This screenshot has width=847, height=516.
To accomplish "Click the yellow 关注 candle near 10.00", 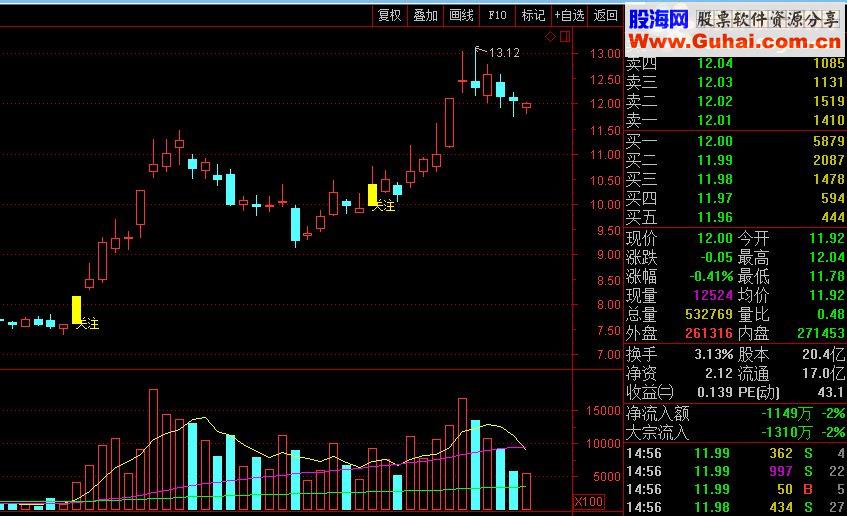I will pos(372,195).
